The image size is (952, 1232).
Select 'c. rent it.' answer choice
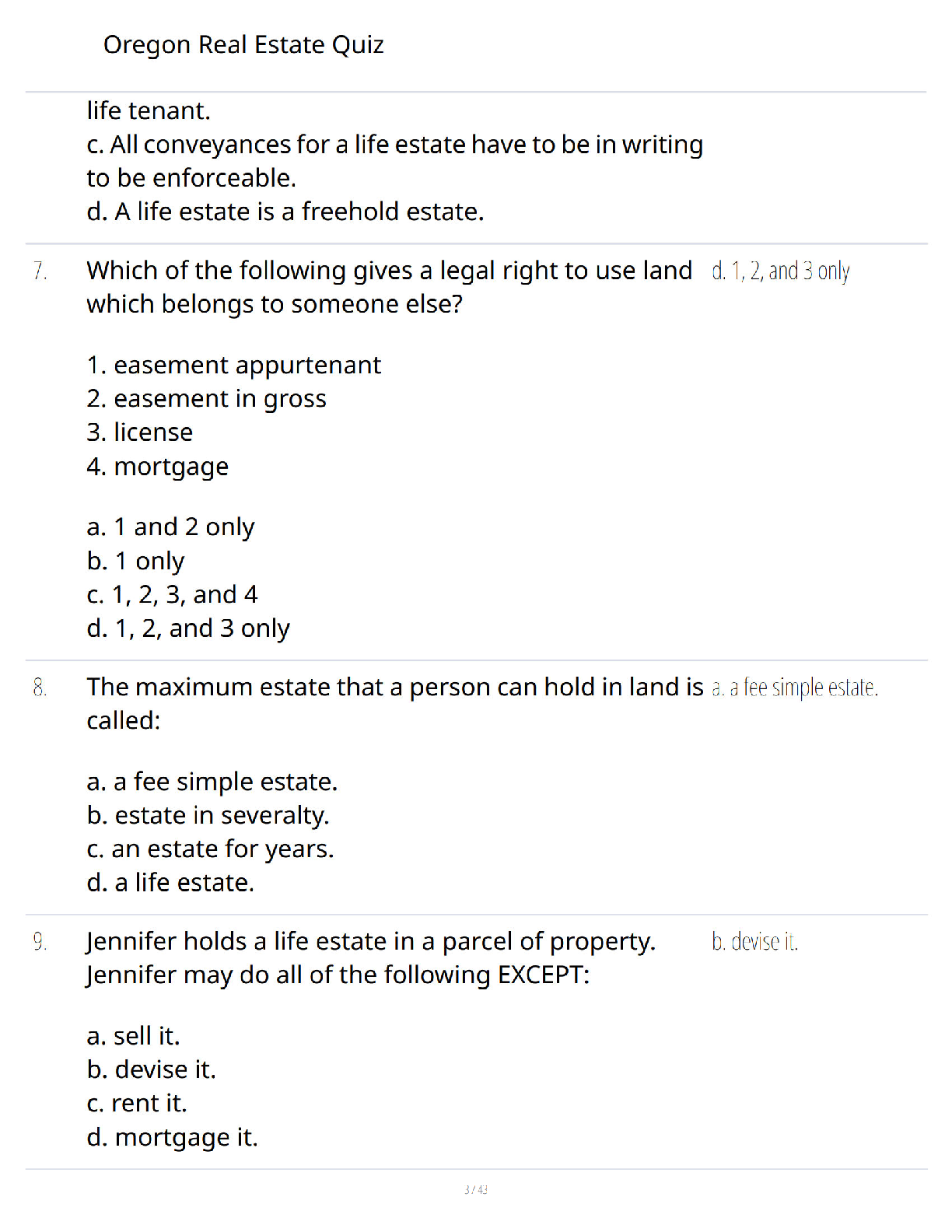(137, 1103)
